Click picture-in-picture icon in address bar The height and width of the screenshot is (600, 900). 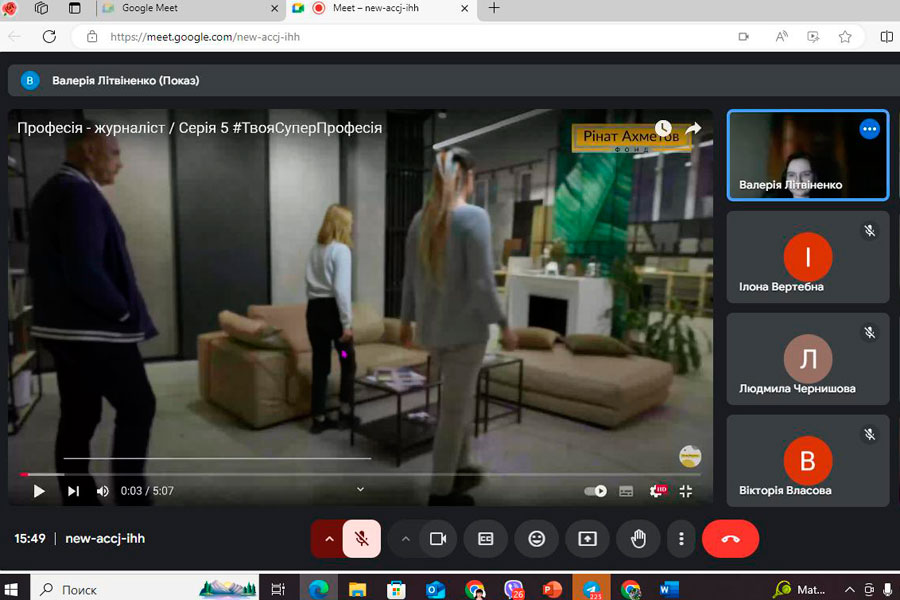coord(813,37)
